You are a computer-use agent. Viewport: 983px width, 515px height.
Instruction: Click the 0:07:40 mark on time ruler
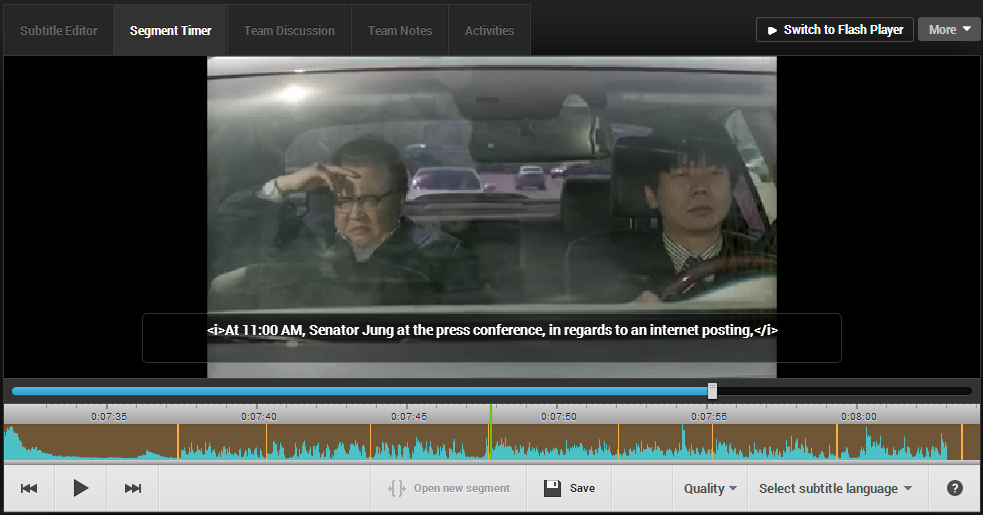(x=258, y=416)
